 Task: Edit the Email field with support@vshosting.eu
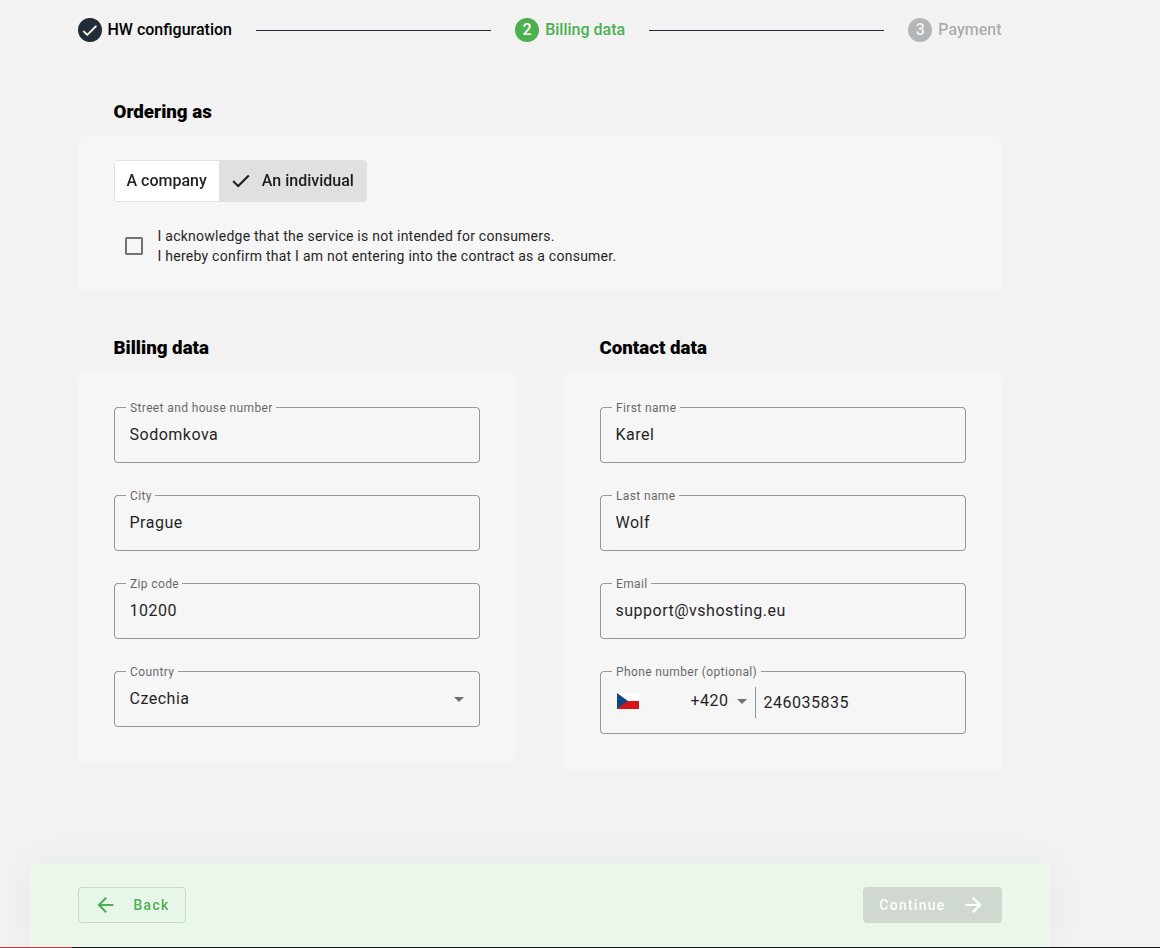pyautogui.click(x=782, y=611)
